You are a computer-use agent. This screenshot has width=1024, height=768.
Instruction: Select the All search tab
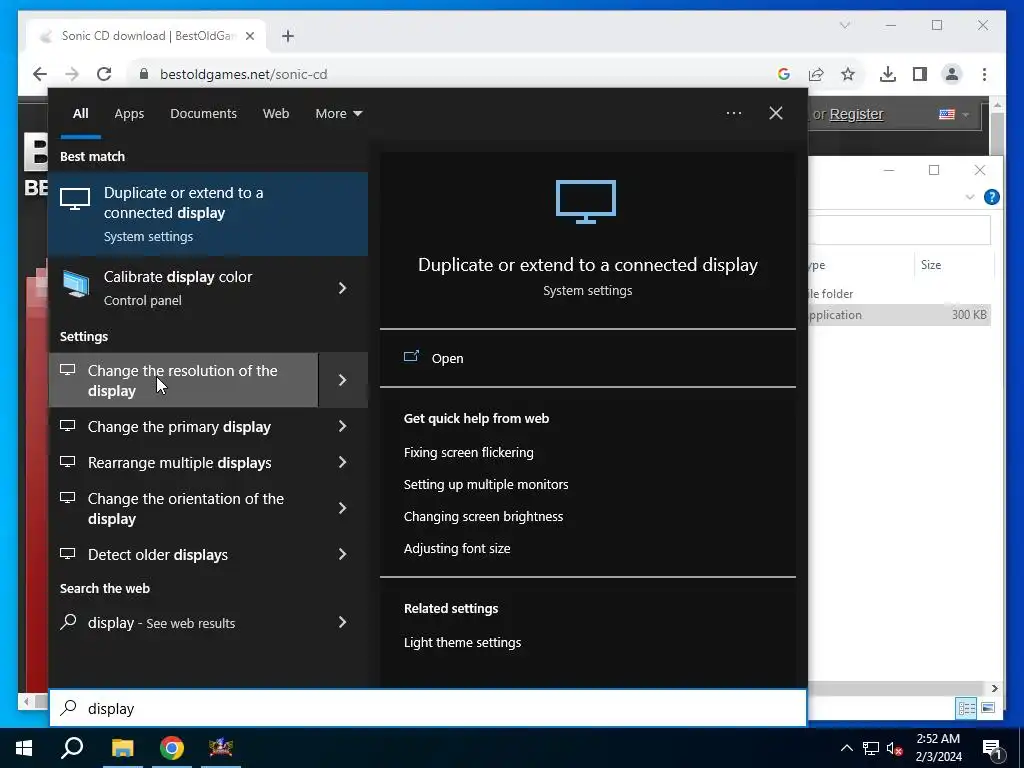click(x=80, y=114)
